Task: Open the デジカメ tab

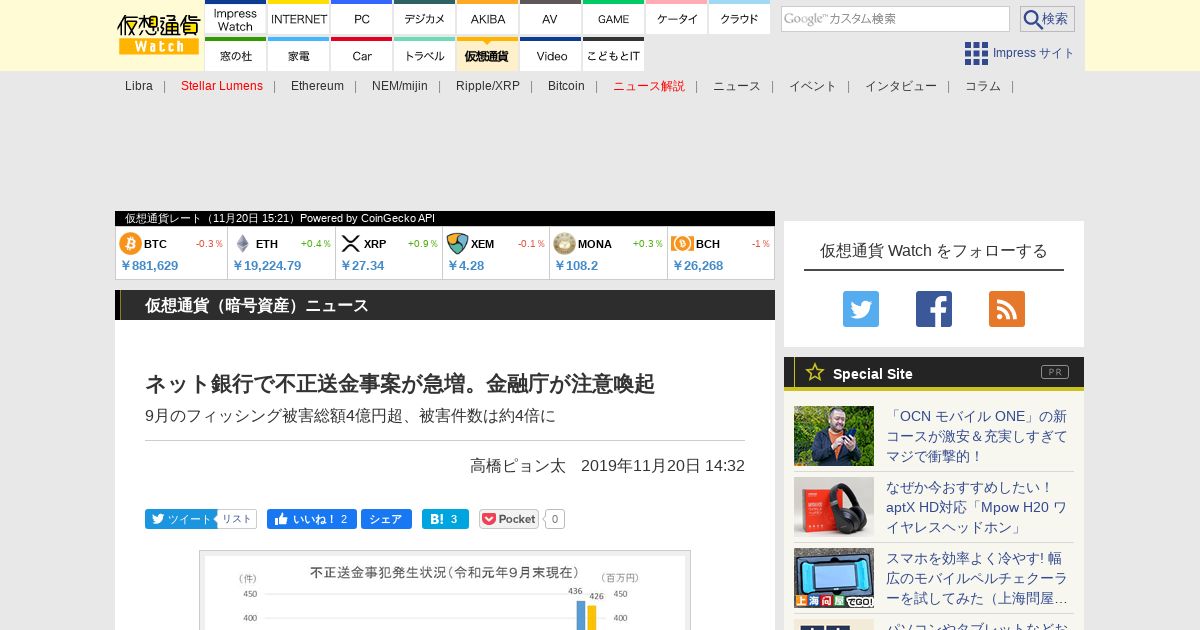Action: pos(425,19)
